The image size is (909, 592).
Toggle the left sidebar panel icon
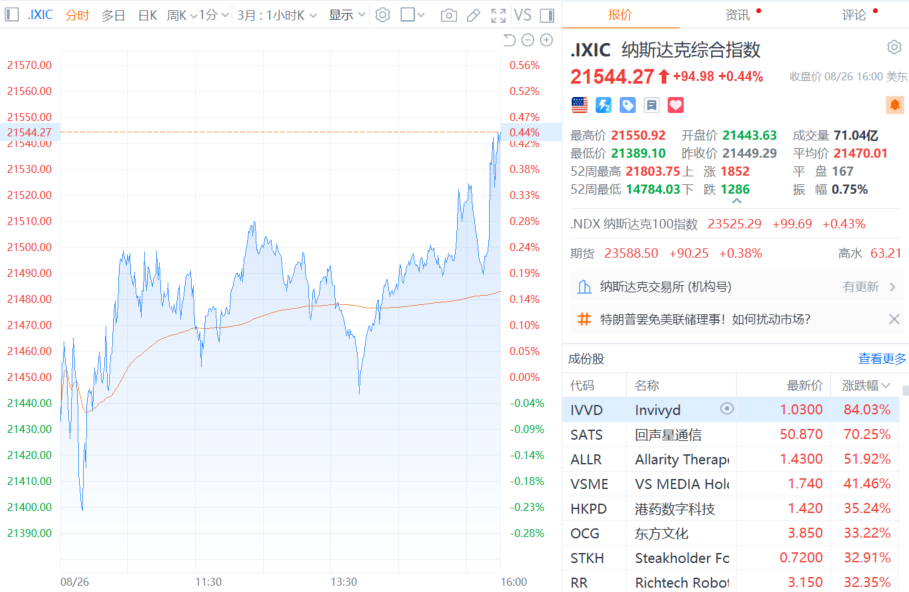pyautogui.click(x=12, y=14)
